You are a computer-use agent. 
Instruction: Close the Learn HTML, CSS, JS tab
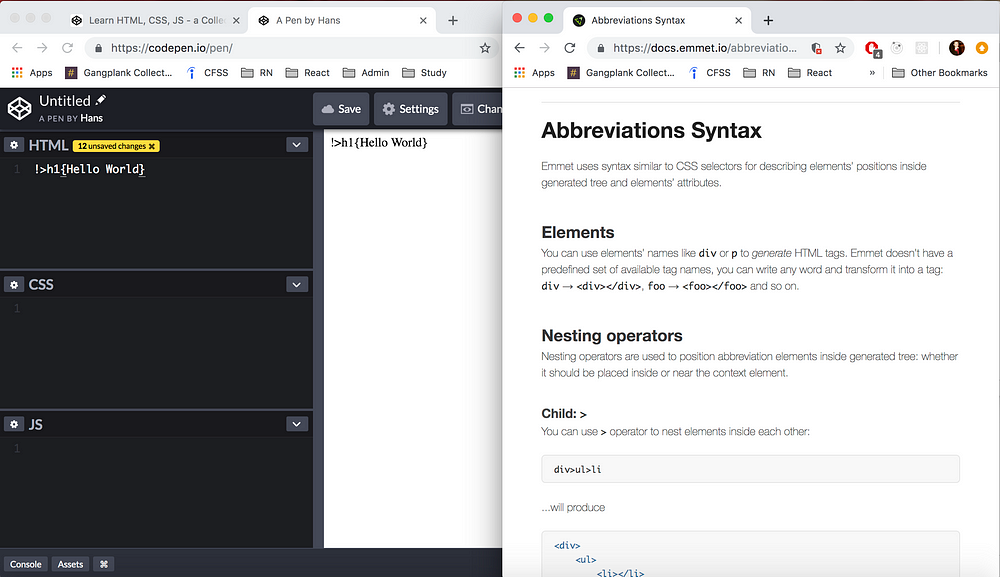pos(236,20)
